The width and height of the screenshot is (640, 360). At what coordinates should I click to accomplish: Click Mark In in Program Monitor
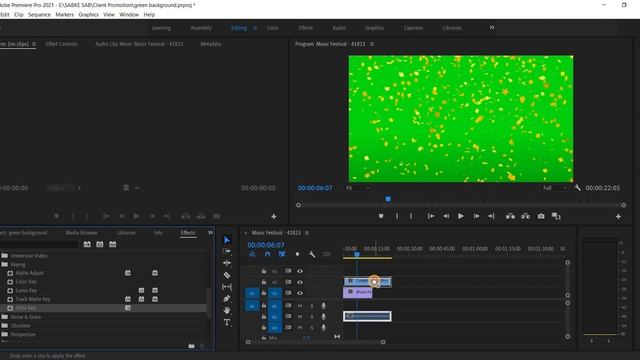coord(397,216)
